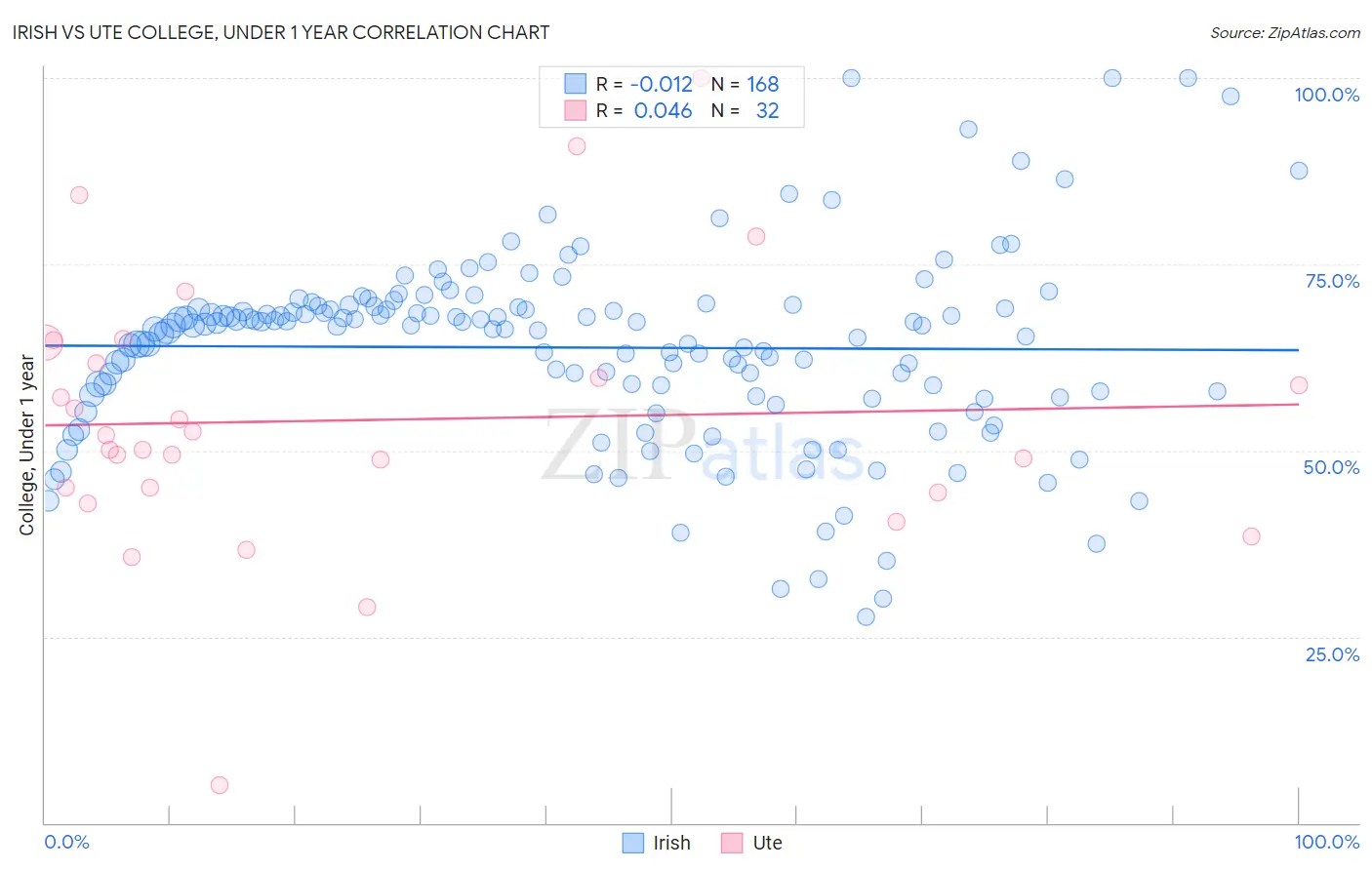This screenshot has height=870, width=1372.
Task: Click the 100.0% y-axis label
Action: 1327,95
